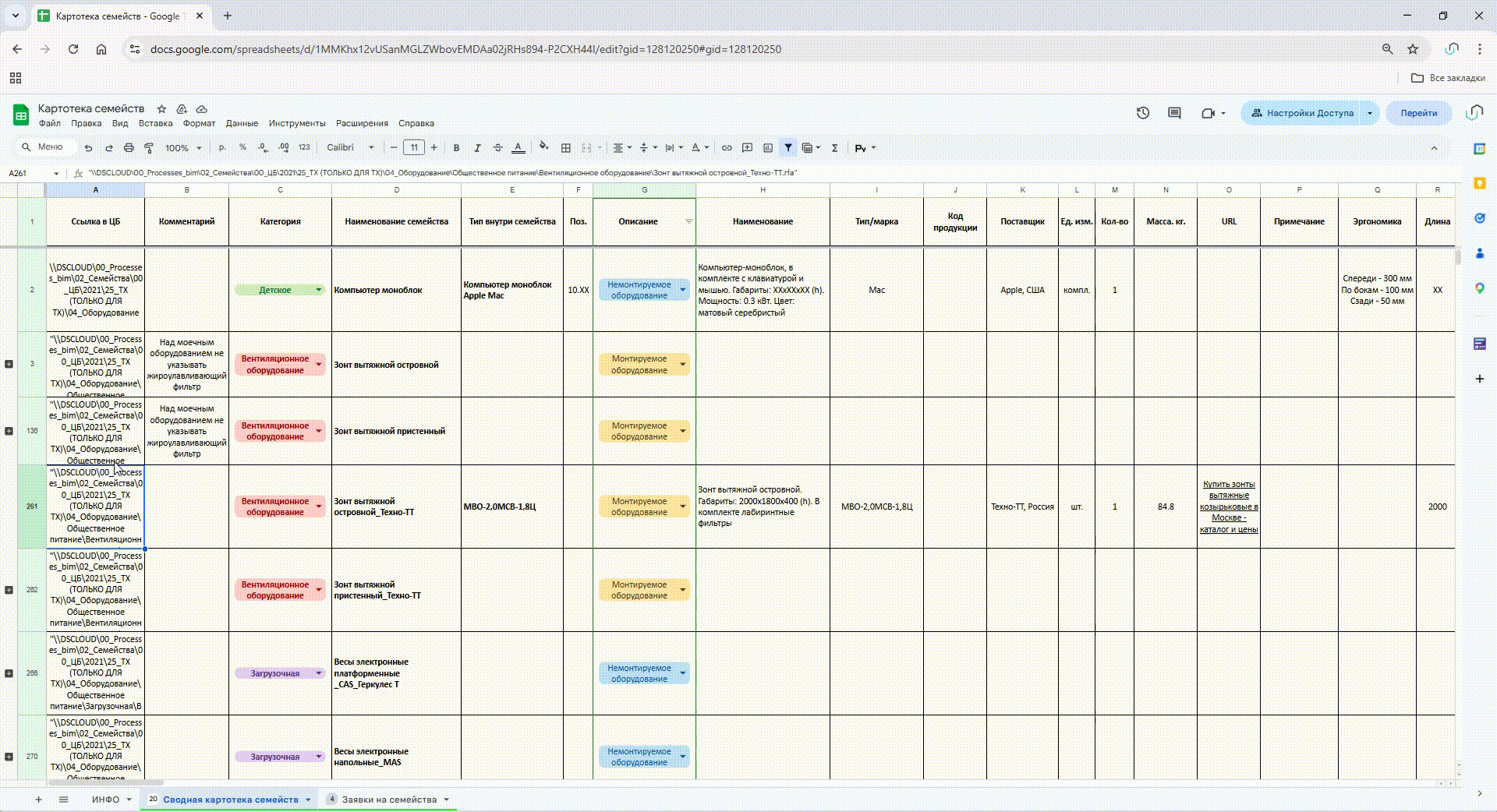Switch to the Заявки на семейства tab
1497x812 pixels.
coord(389,800)
